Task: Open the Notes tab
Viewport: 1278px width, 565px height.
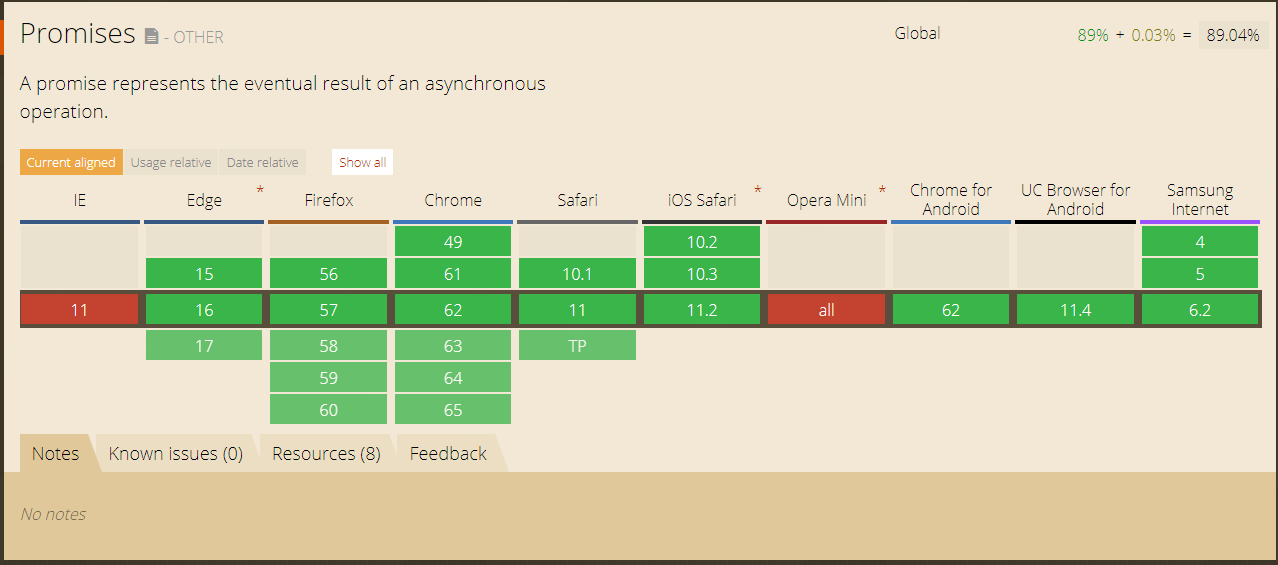Action: pos(55,453)
